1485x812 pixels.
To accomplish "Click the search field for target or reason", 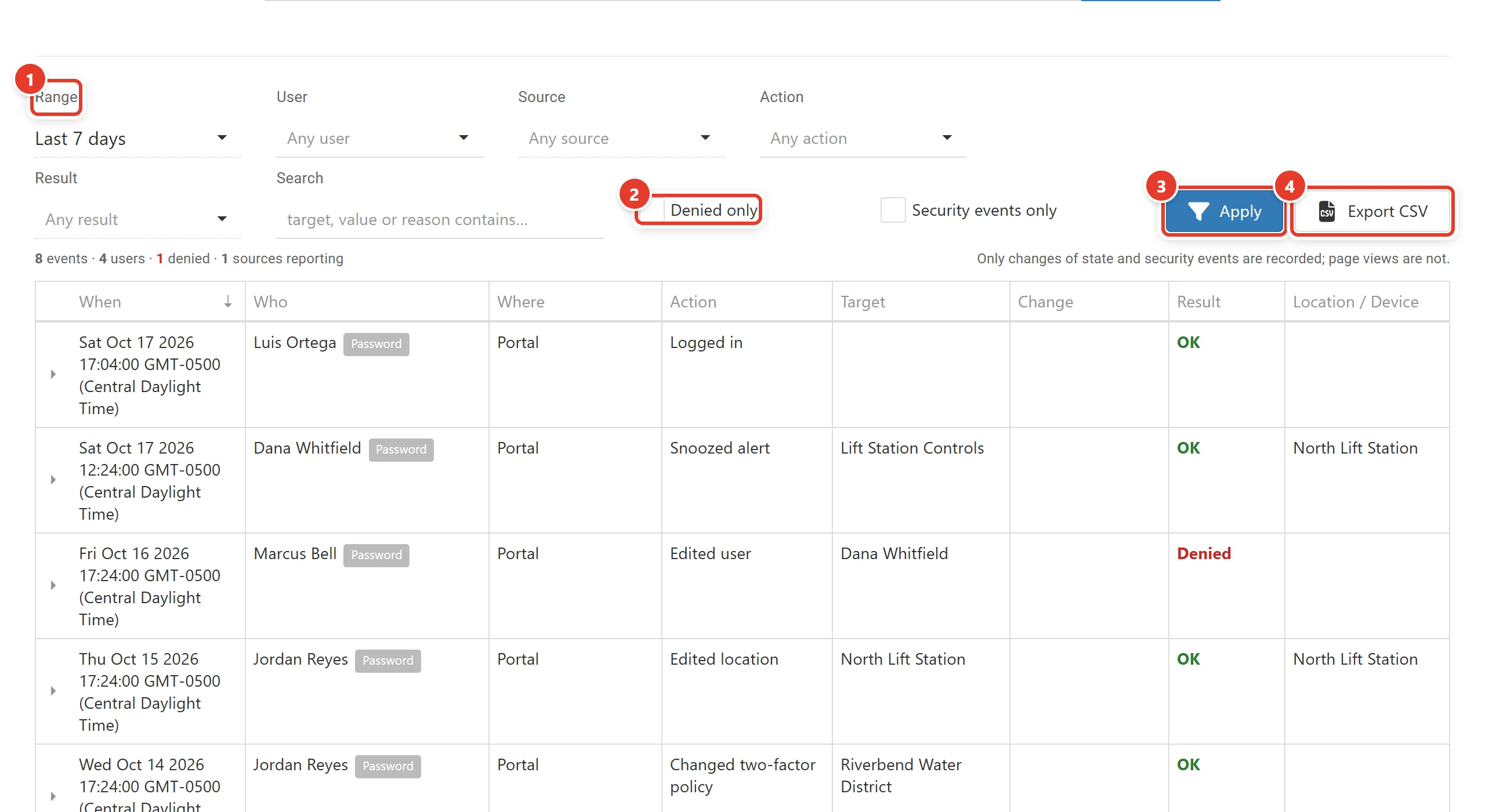I will pos(440,220).
